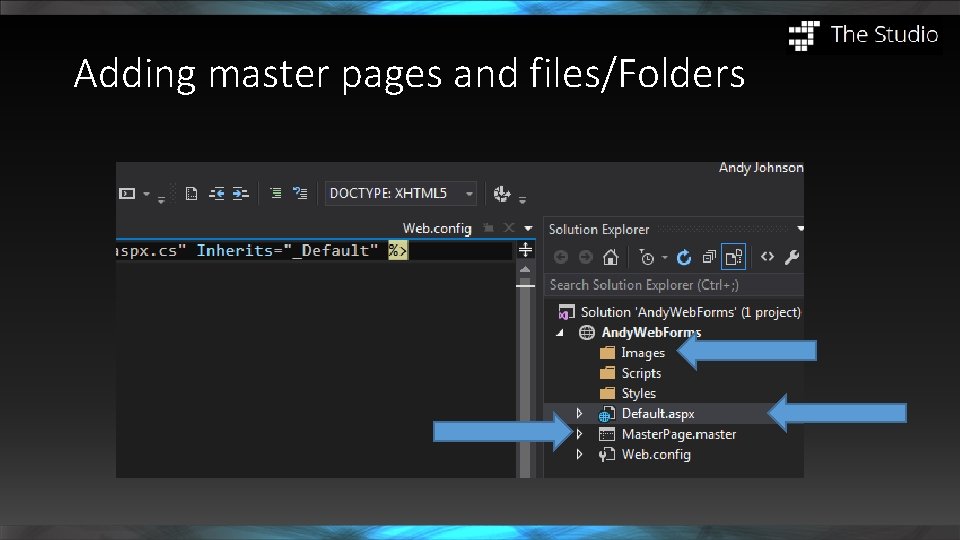Viewport: 960px width, 540px height.
Task: Click the Solution Explorer panel title
Action: 599,230
